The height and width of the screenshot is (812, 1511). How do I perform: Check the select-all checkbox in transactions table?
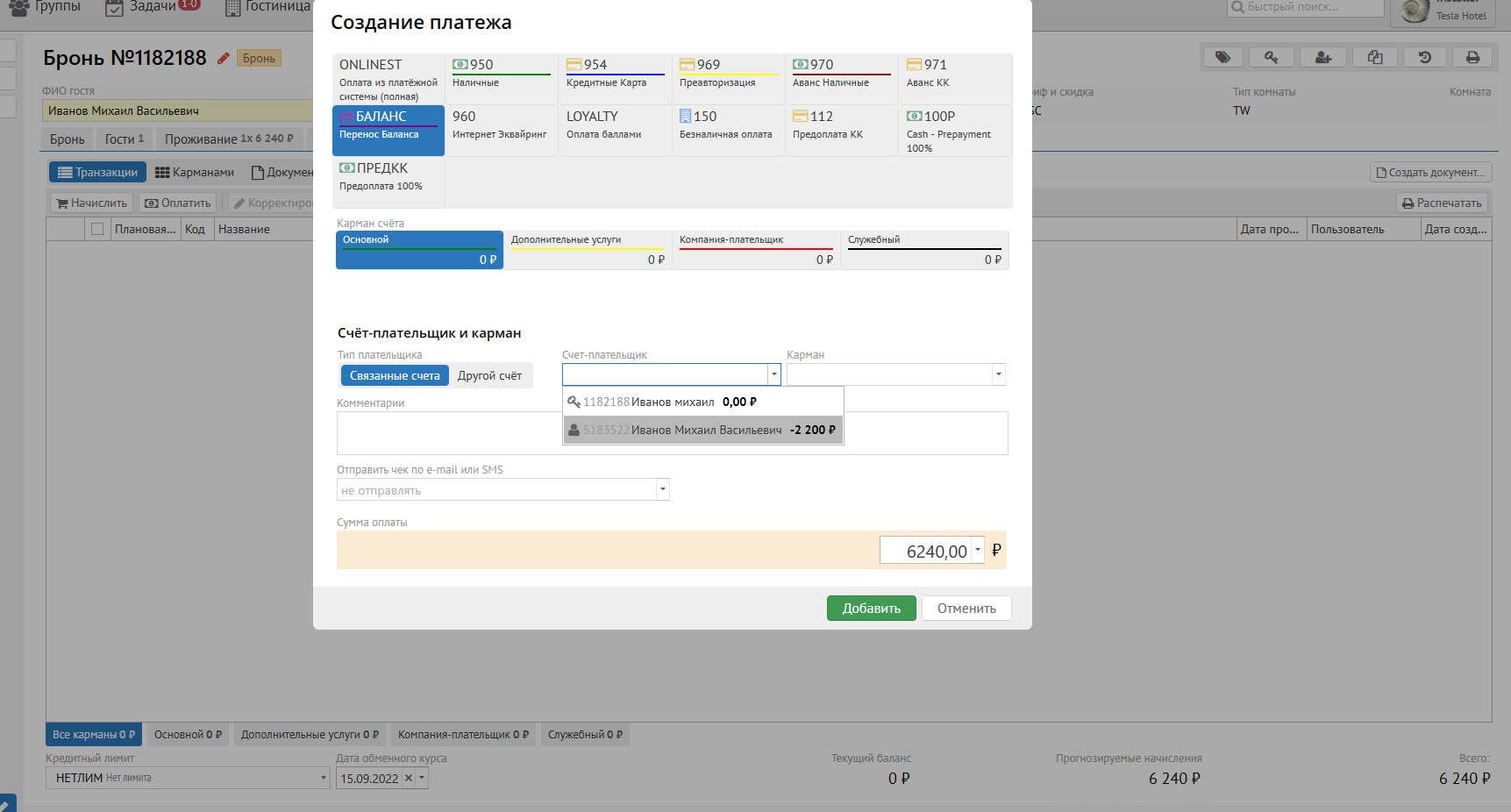point(97,229)
